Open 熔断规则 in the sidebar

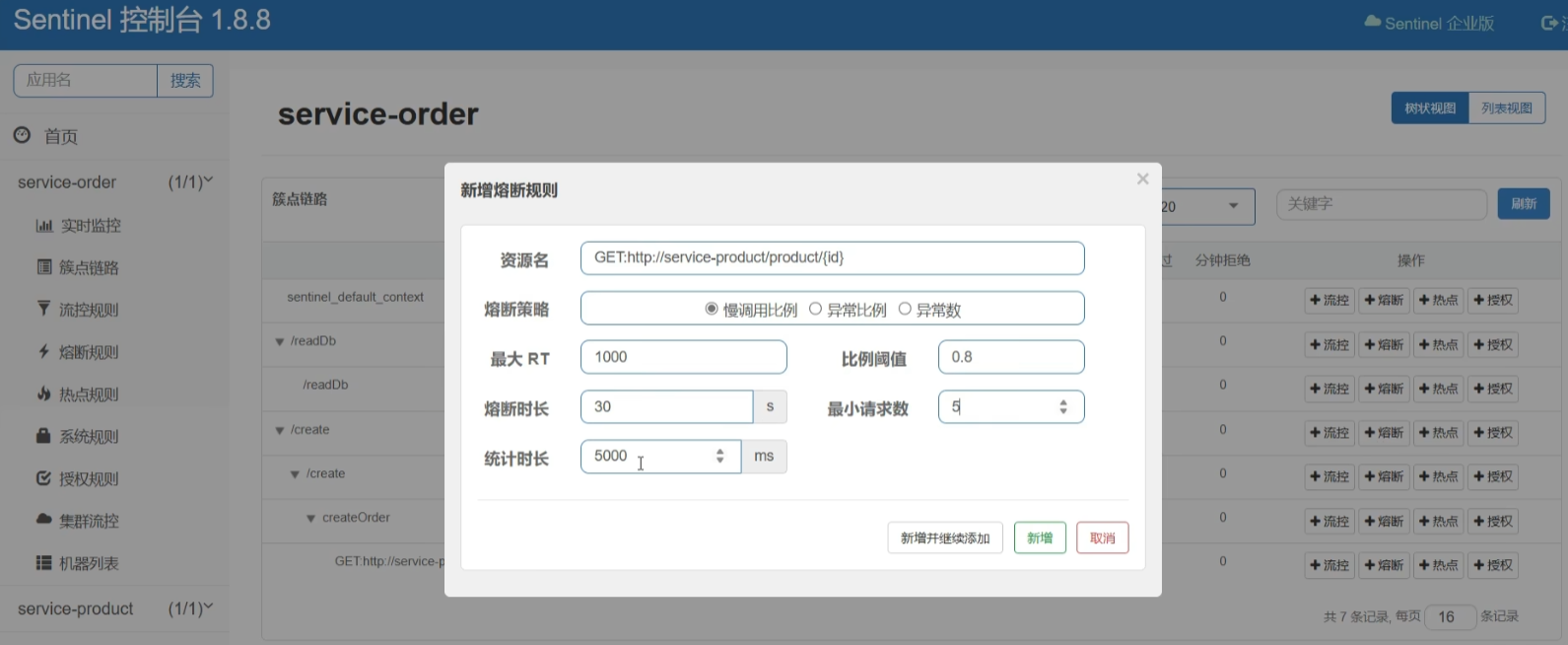tap(78, 352)
